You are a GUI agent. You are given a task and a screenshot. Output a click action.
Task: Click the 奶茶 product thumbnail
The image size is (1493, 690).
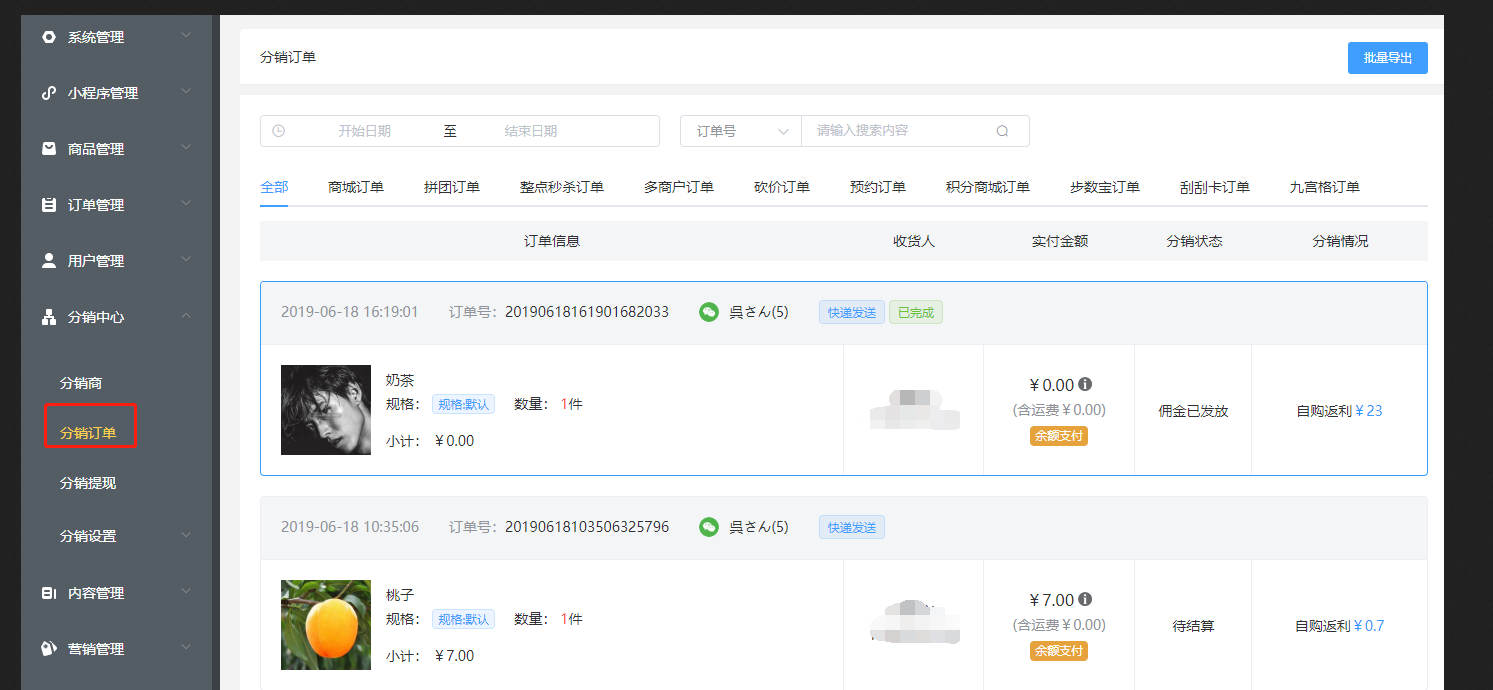click(x=326, y=410)
